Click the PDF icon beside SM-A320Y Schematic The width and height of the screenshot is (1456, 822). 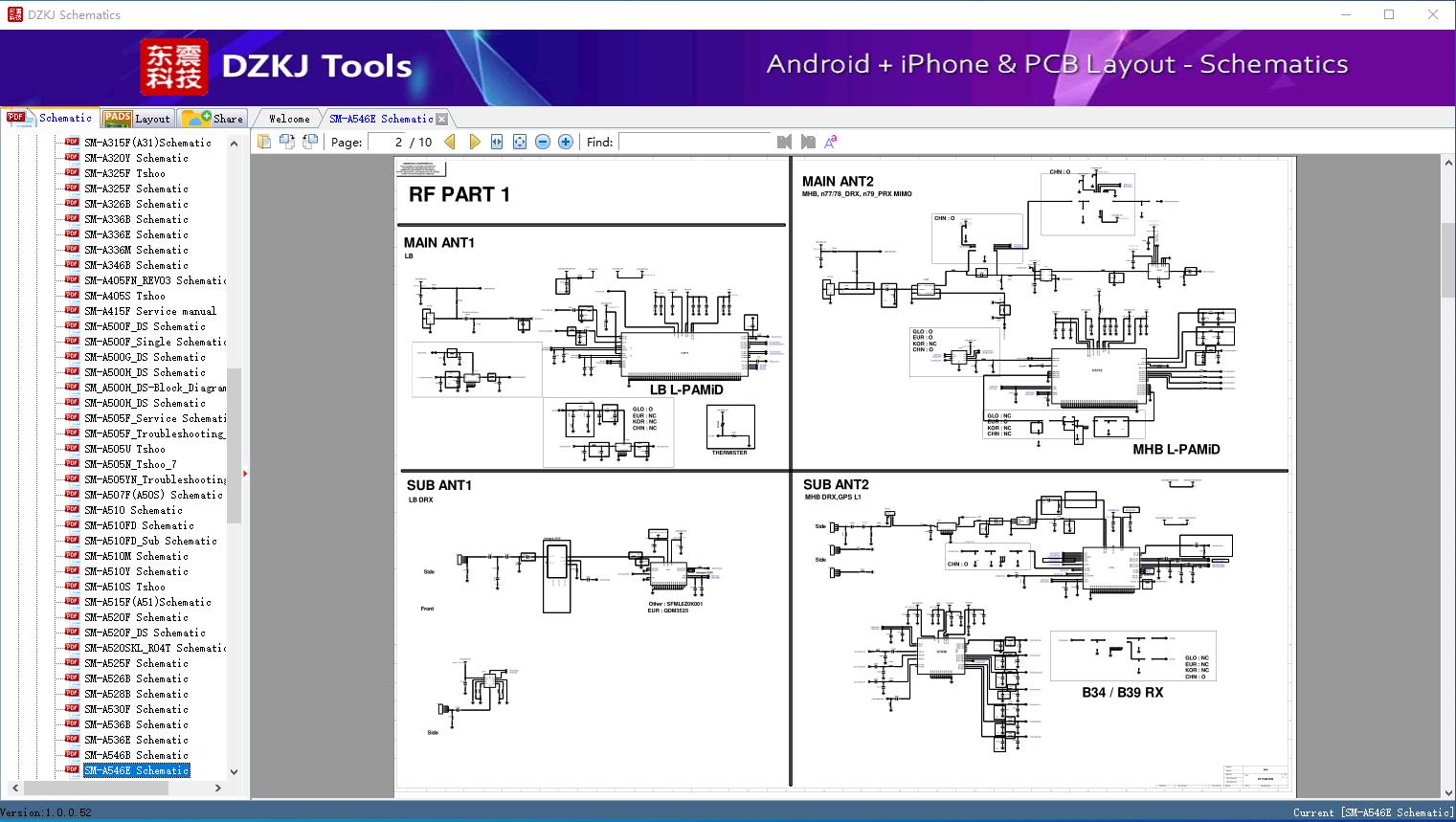[72, 157]
